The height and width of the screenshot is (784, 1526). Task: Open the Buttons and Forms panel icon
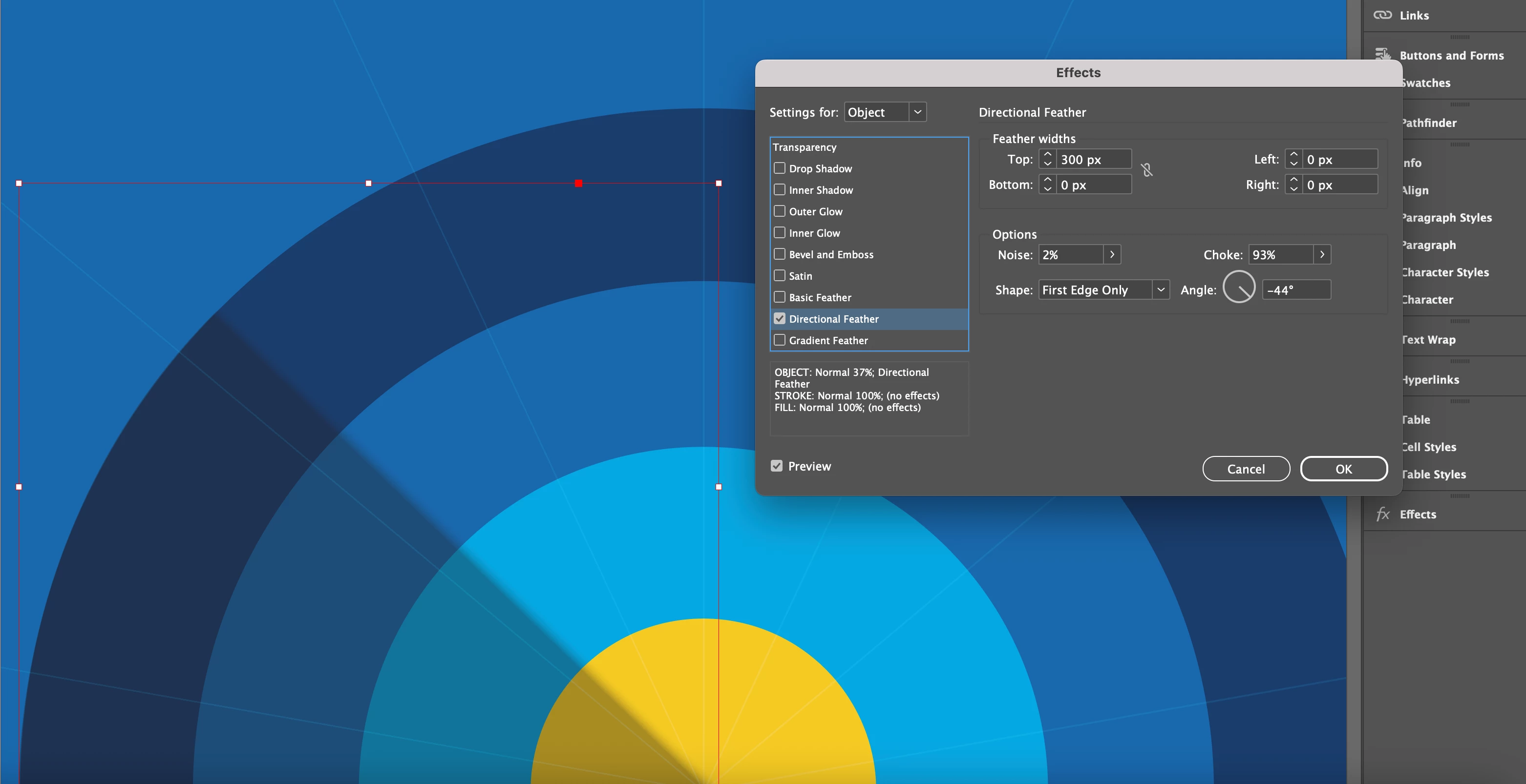coord(1383,55)
